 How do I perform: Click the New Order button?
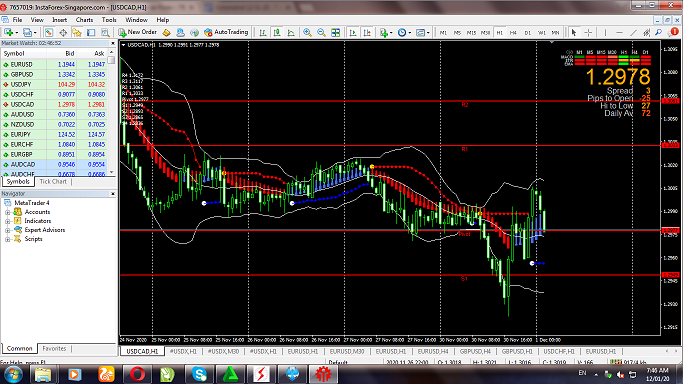[x=138, y=32]
